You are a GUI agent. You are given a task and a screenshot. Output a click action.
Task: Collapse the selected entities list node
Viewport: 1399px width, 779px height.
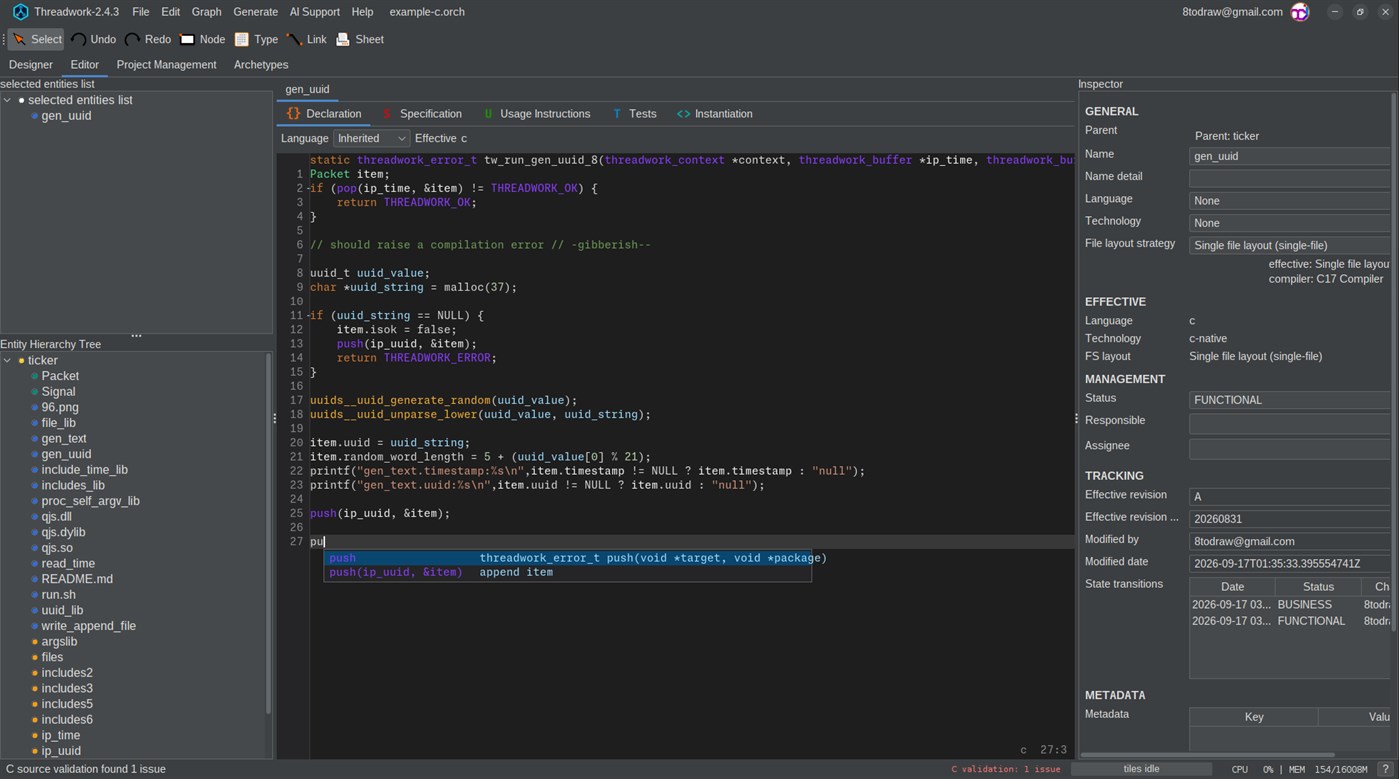click(x=8, y=100)
